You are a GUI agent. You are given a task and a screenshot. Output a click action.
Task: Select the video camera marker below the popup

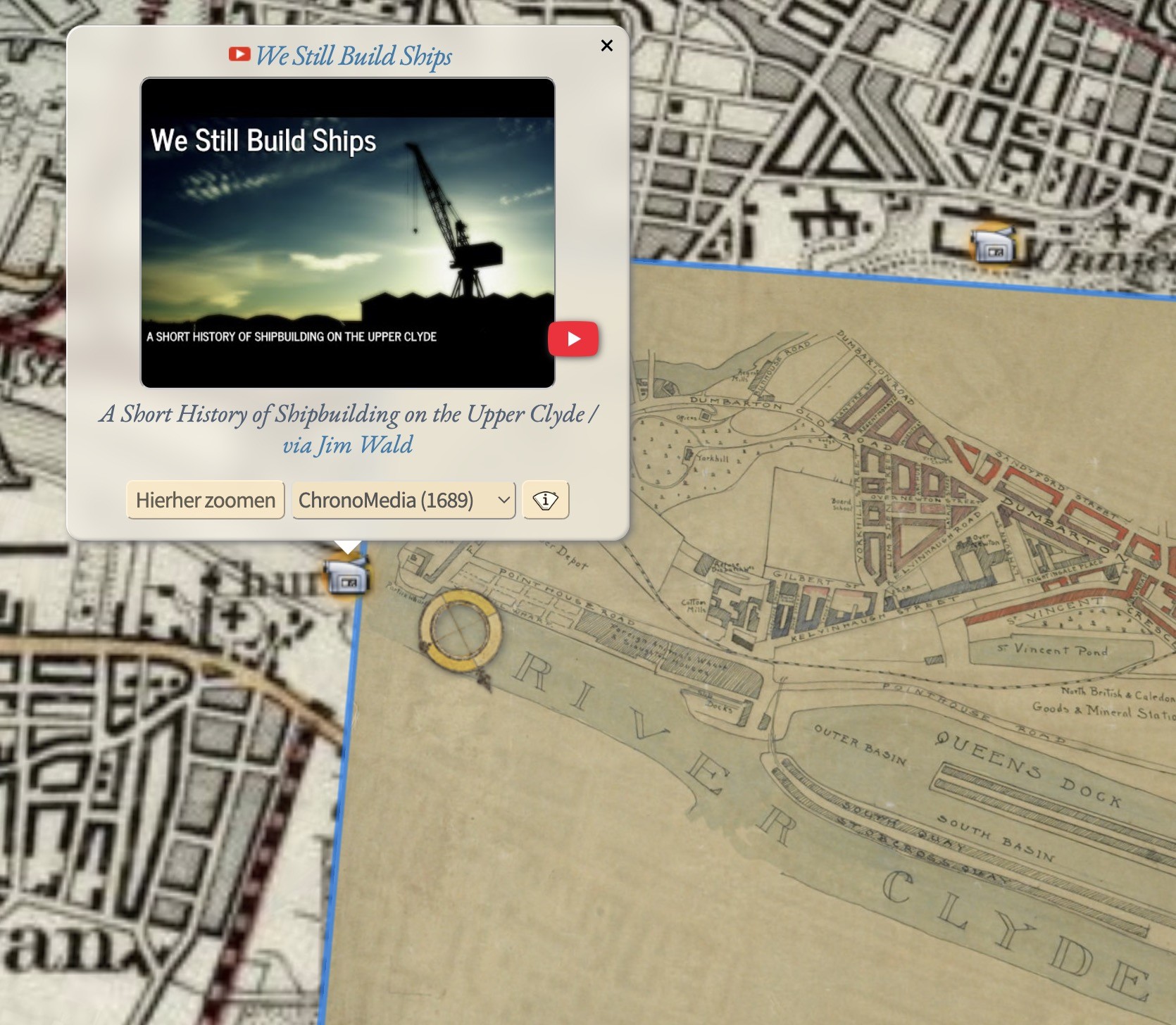[346, 577]
